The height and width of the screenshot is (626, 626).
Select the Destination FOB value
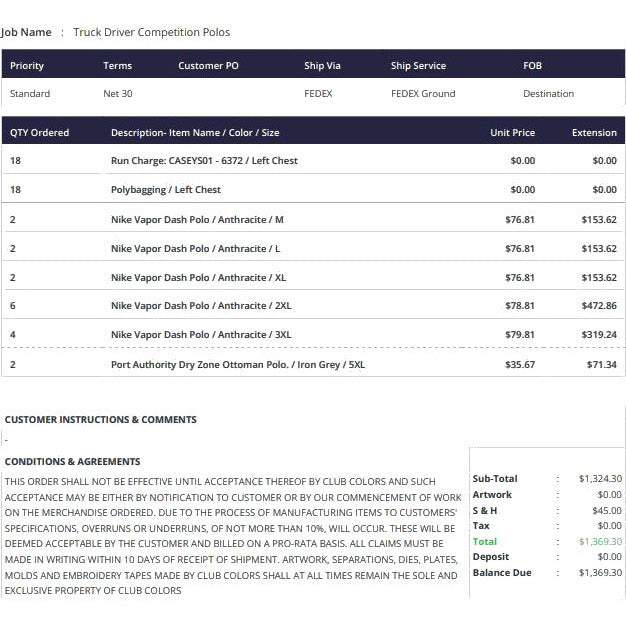pos(549,93)
